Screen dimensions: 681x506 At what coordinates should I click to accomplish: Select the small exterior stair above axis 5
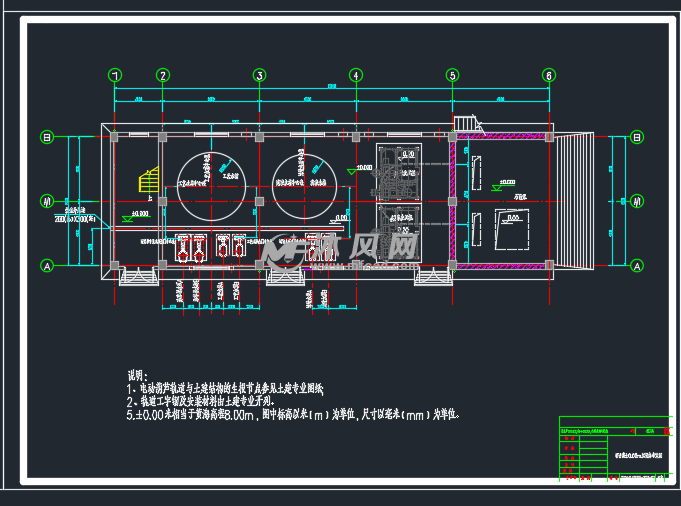(x=468, y=123)
